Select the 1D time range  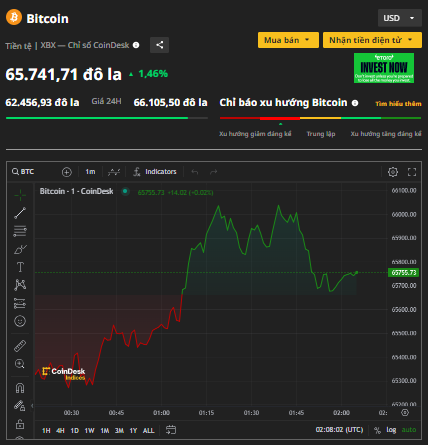pos(75,431)
